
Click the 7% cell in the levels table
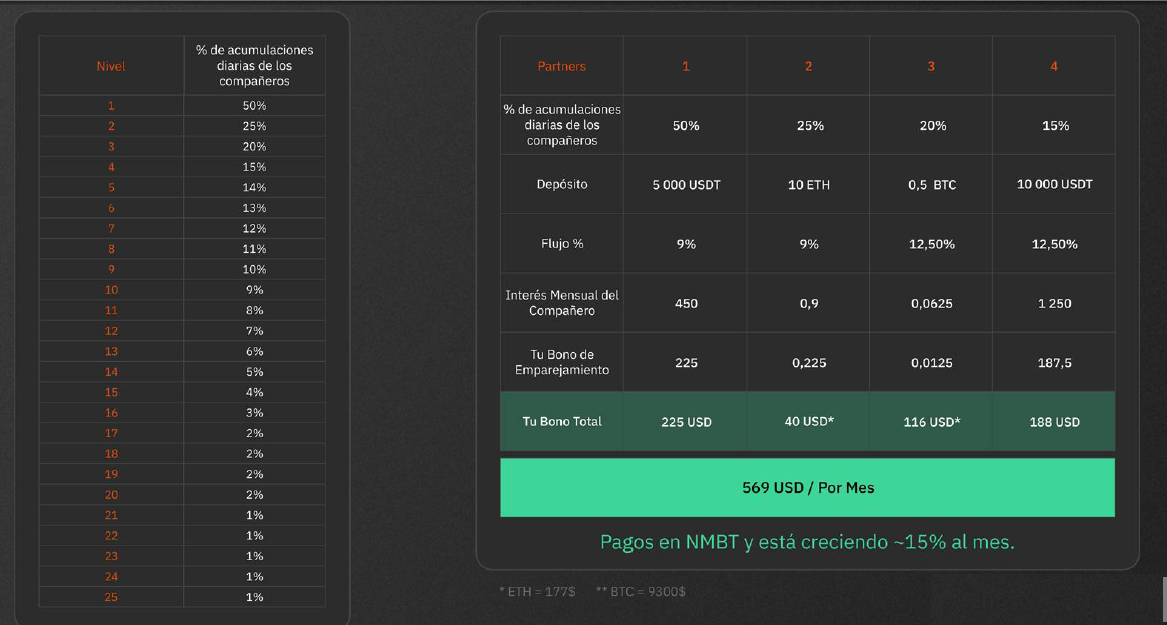[255, 330]
